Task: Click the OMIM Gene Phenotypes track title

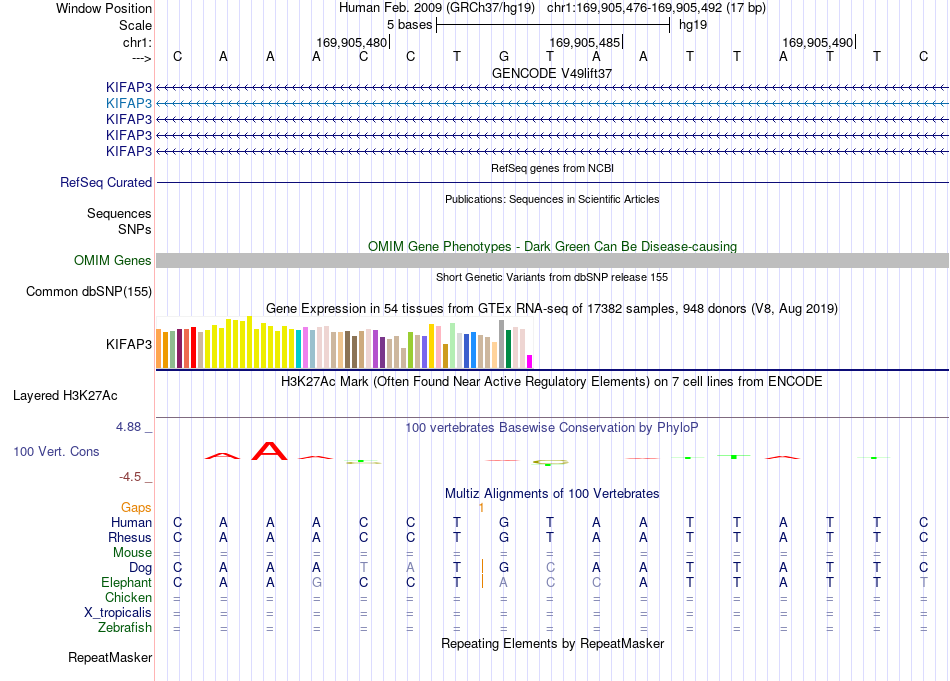Action: [552, 247]
